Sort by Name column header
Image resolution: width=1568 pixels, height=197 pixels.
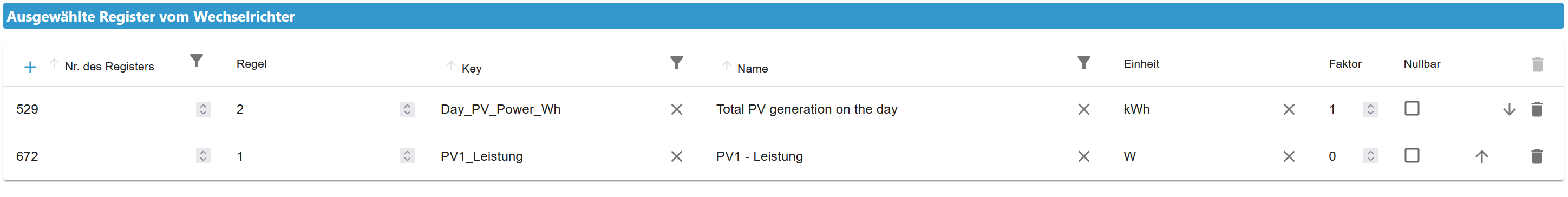(x=753, y=69)
